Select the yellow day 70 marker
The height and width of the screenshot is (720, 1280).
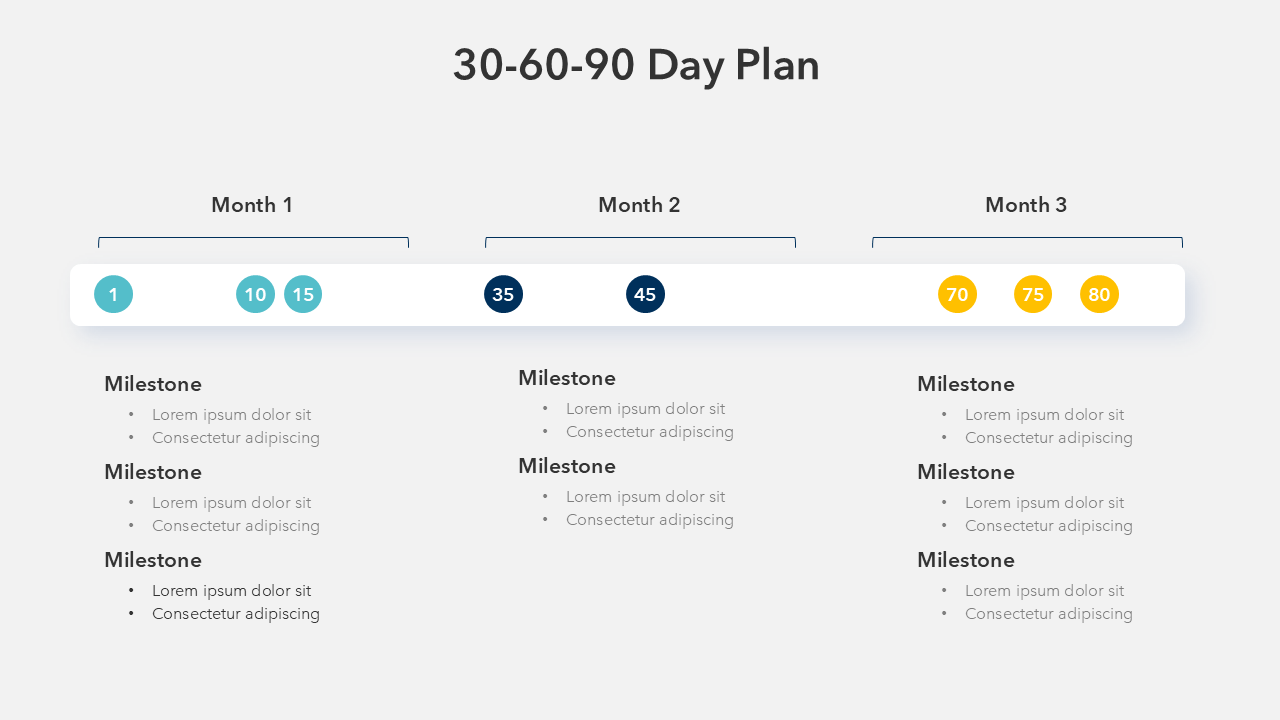[x=957, y=294]
